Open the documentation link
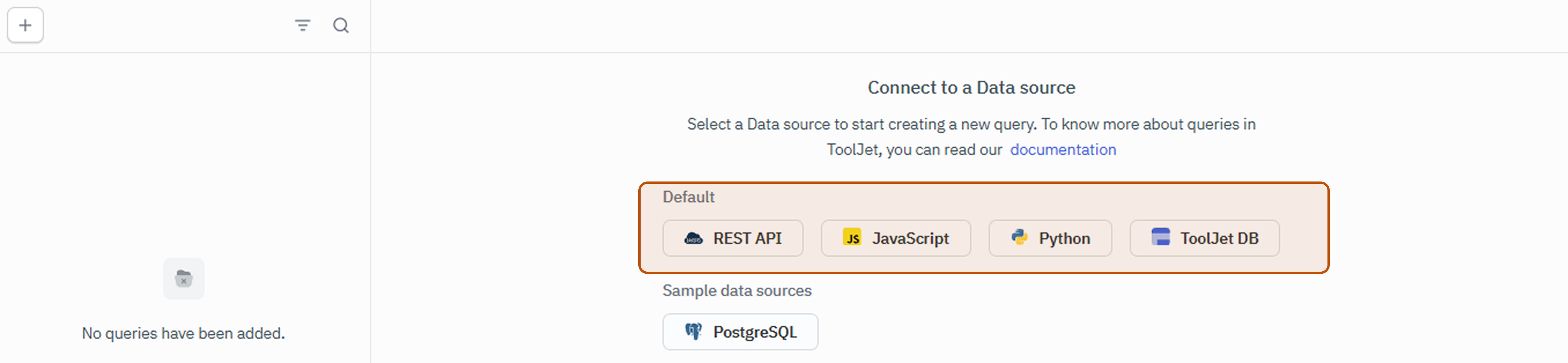 pos(1063,149)
